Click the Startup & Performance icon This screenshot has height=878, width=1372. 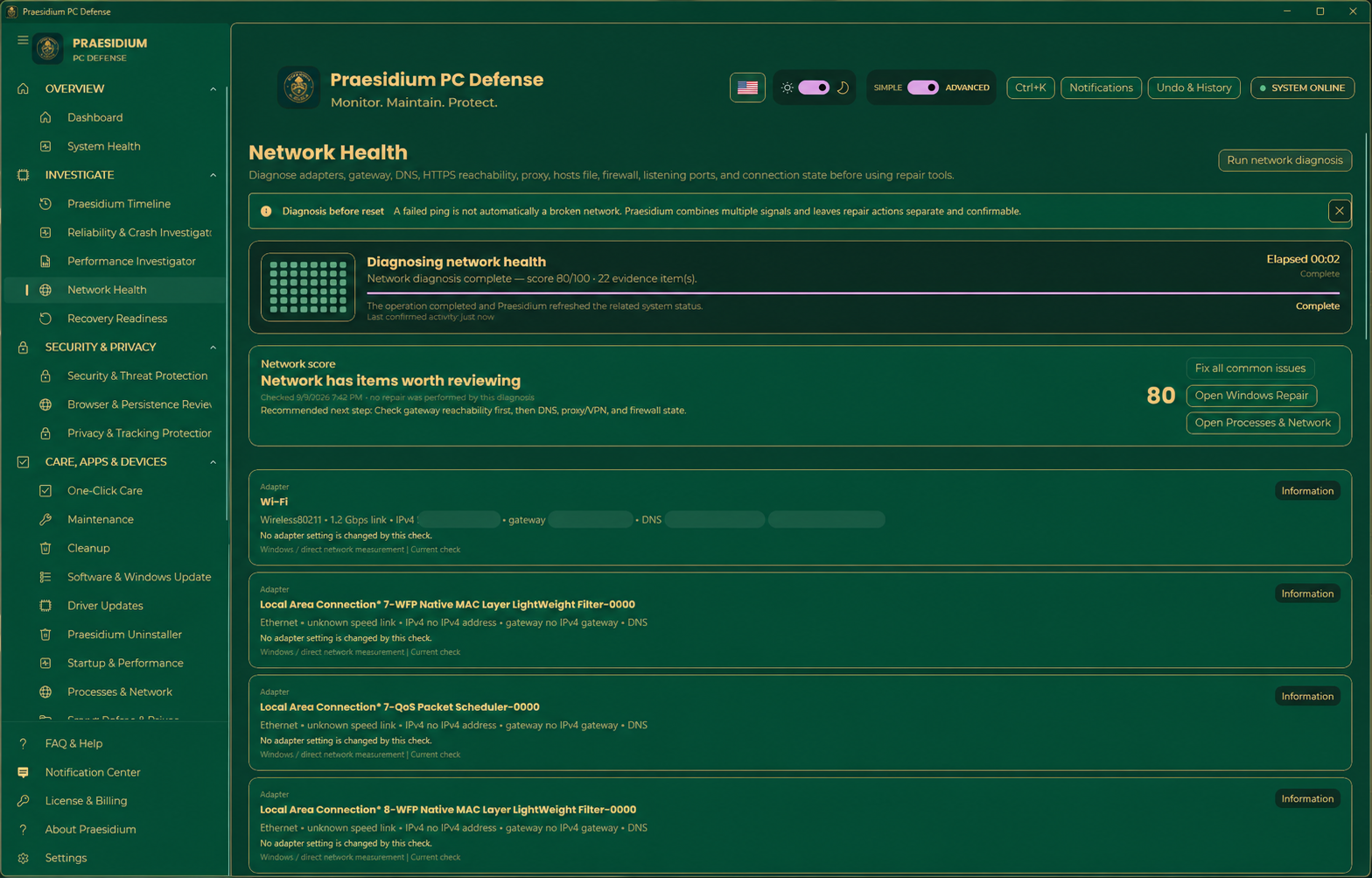(x=45, y=664)
